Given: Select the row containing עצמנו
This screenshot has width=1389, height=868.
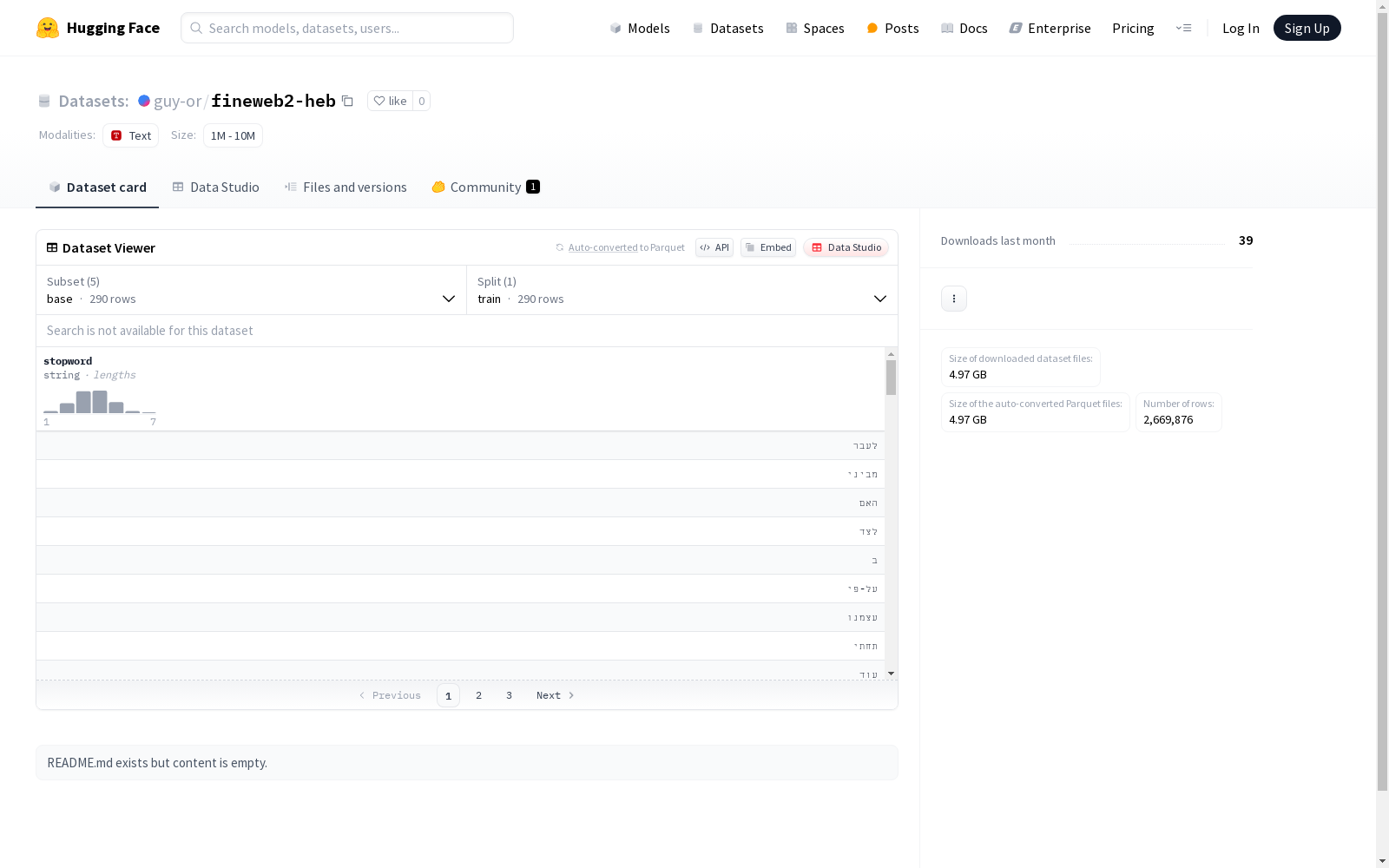Looking at the screenshot, I should point(460,617).
